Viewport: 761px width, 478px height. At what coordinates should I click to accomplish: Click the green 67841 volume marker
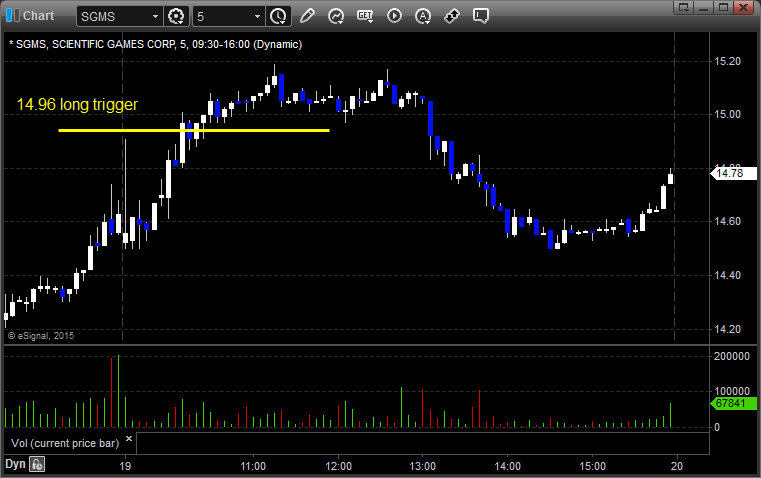(733, 403)
